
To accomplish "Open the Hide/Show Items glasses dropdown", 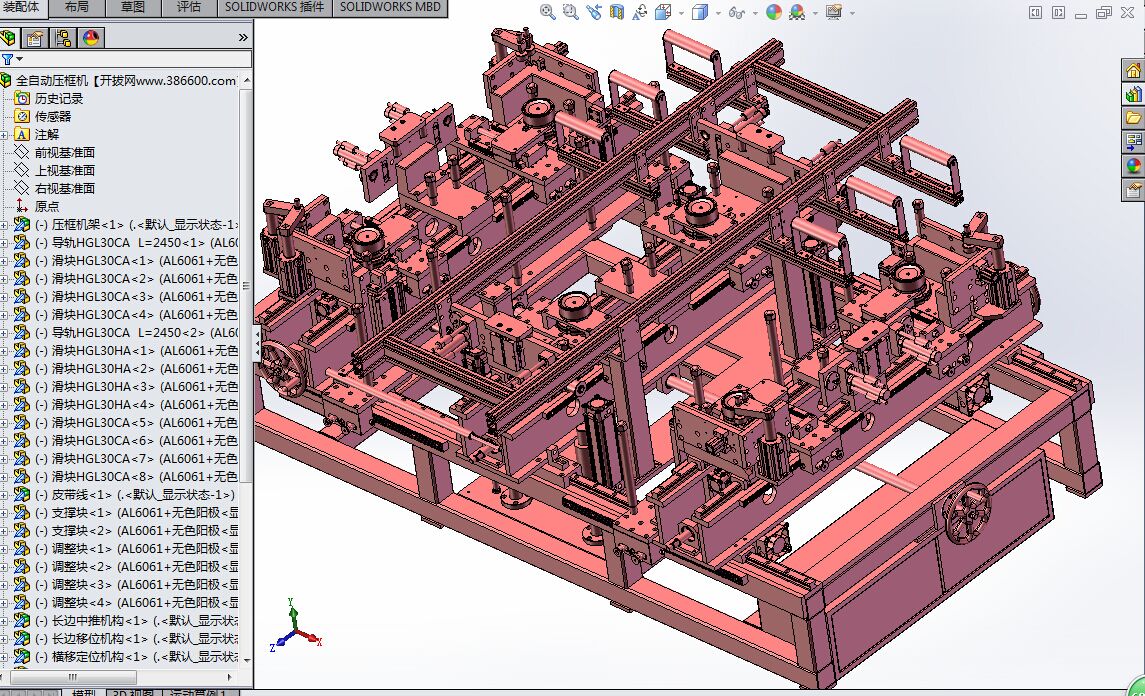I will coord(756,13).
